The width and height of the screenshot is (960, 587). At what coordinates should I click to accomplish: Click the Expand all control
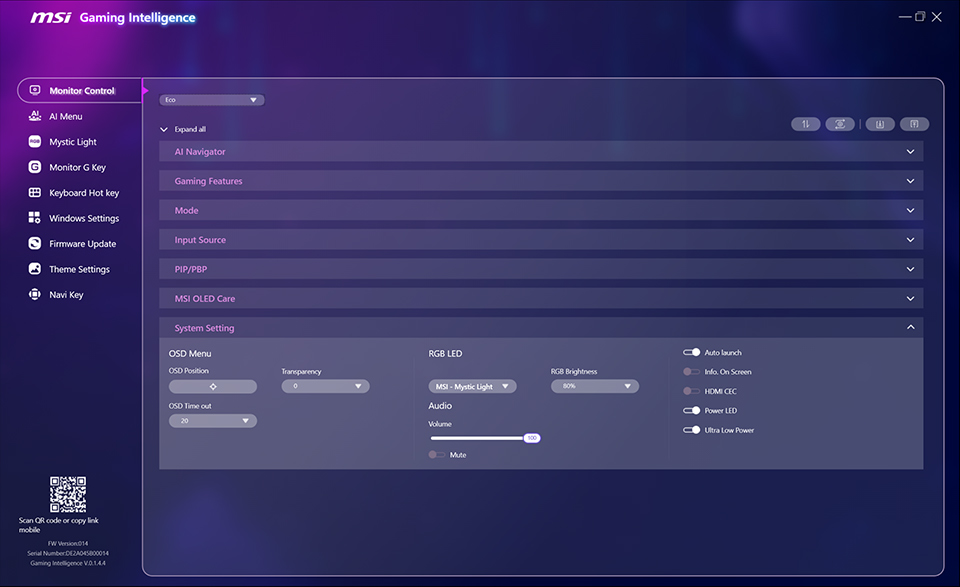pyautogui.click(x=186, y=129)
